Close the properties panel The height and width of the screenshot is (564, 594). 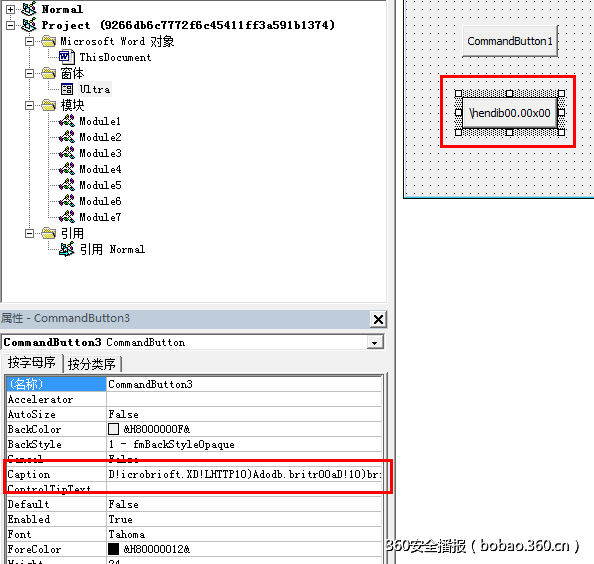(378, 319)
